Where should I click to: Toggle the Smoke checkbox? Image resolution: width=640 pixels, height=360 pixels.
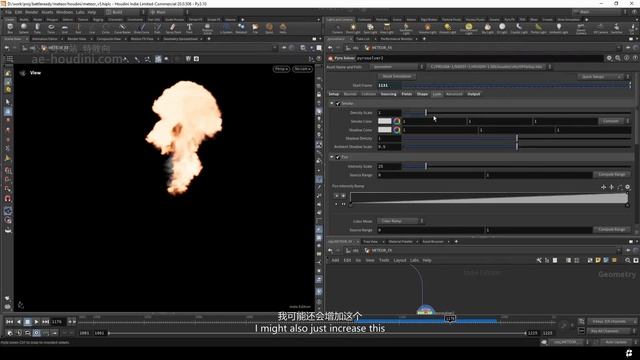point(338,104)
